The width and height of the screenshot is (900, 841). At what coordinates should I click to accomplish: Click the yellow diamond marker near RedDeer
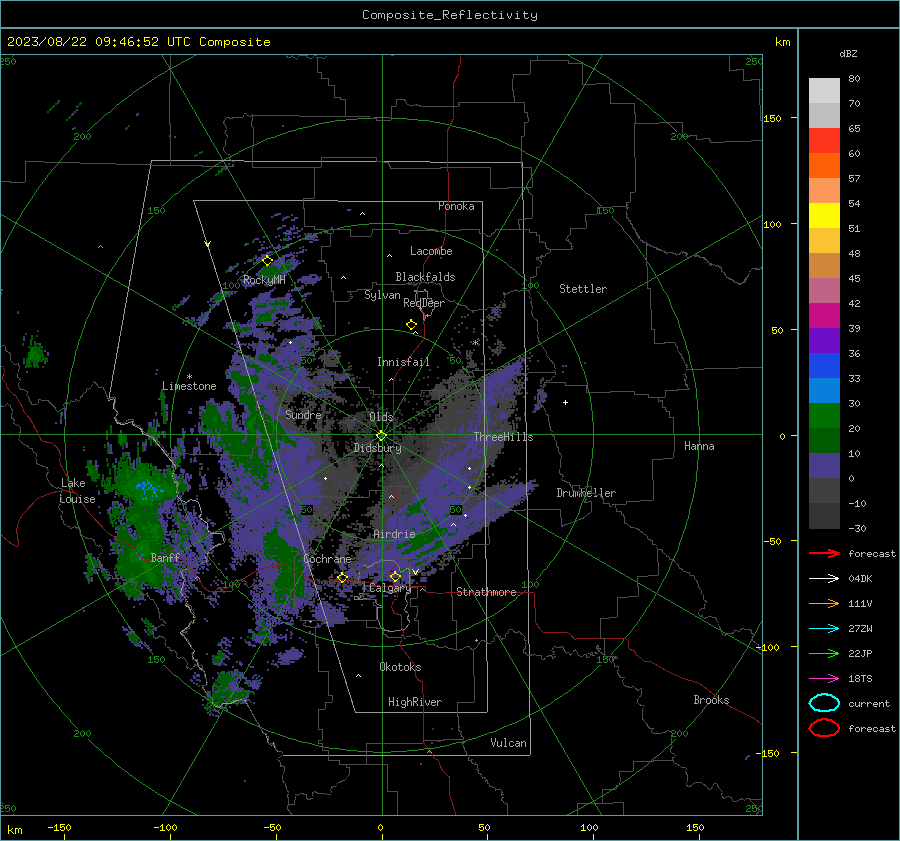[x=411, y=325]
